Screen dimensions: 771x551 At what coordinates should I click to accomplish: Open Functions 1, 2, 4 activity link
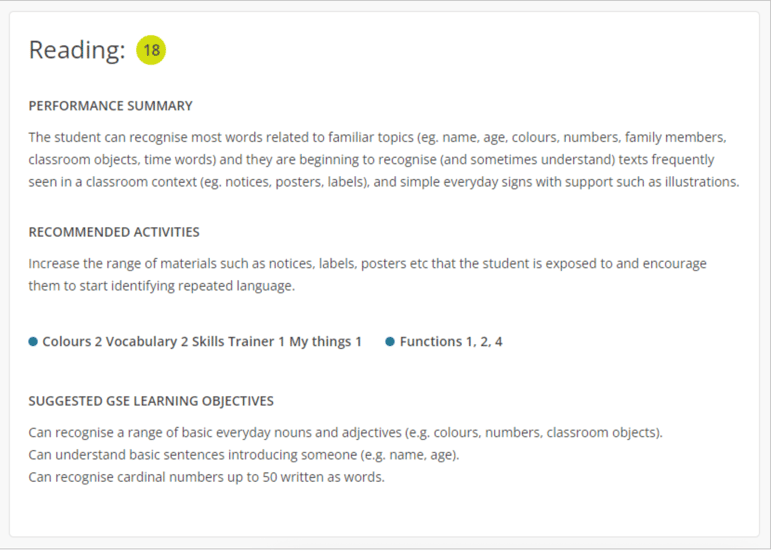coord(450,342)
